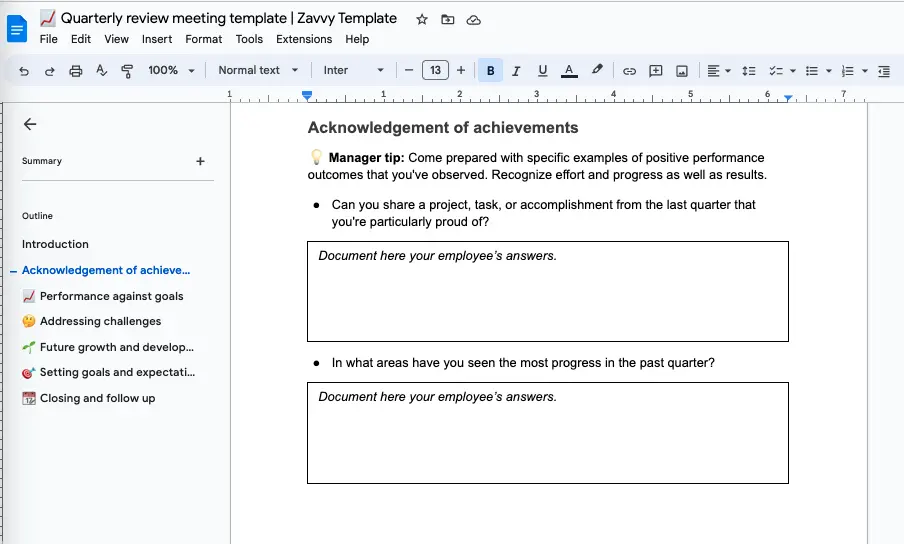This screenshot has height=544, width=904.
Task: Open the File menu
Action: [48, 39]
